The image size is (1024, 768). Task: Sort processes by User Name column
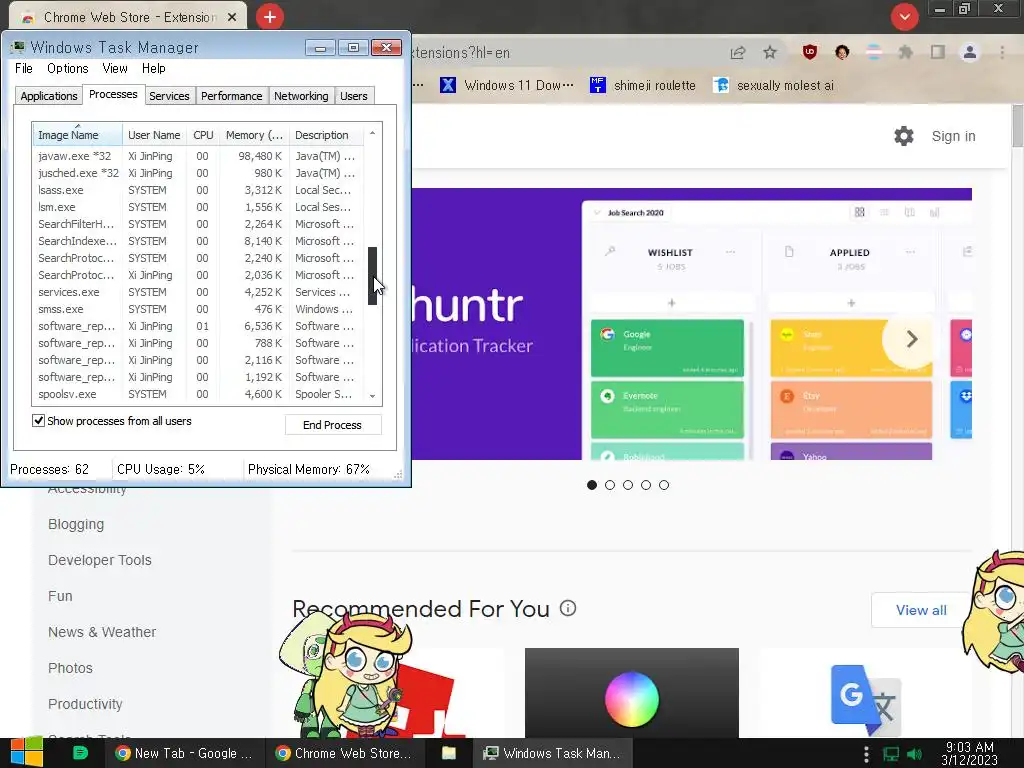154,135
